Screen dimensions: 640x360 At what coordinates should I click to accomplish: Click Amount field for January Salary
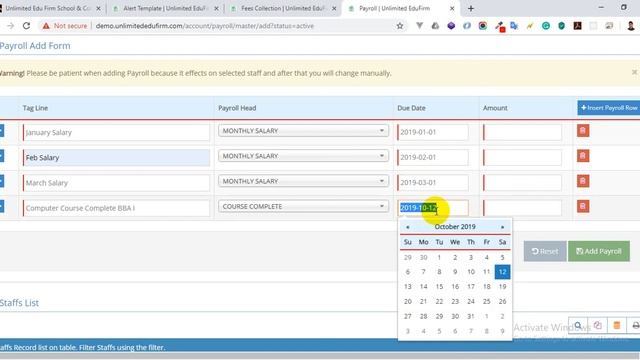point(522,132)
